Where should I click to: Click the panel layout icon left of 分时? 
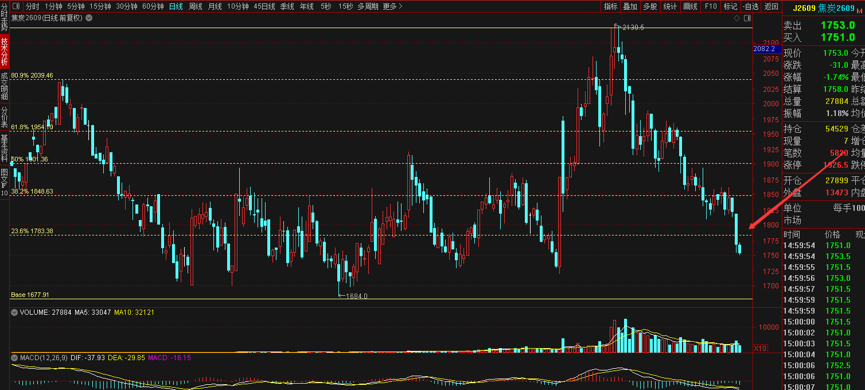(x=15, y=7)
